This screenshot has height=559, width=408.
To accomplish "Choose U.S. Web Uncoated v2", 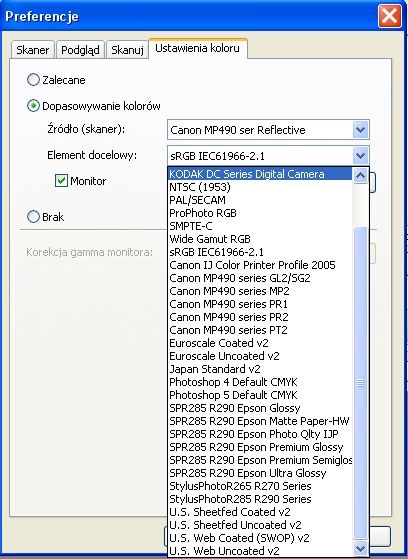I will 260,551.
